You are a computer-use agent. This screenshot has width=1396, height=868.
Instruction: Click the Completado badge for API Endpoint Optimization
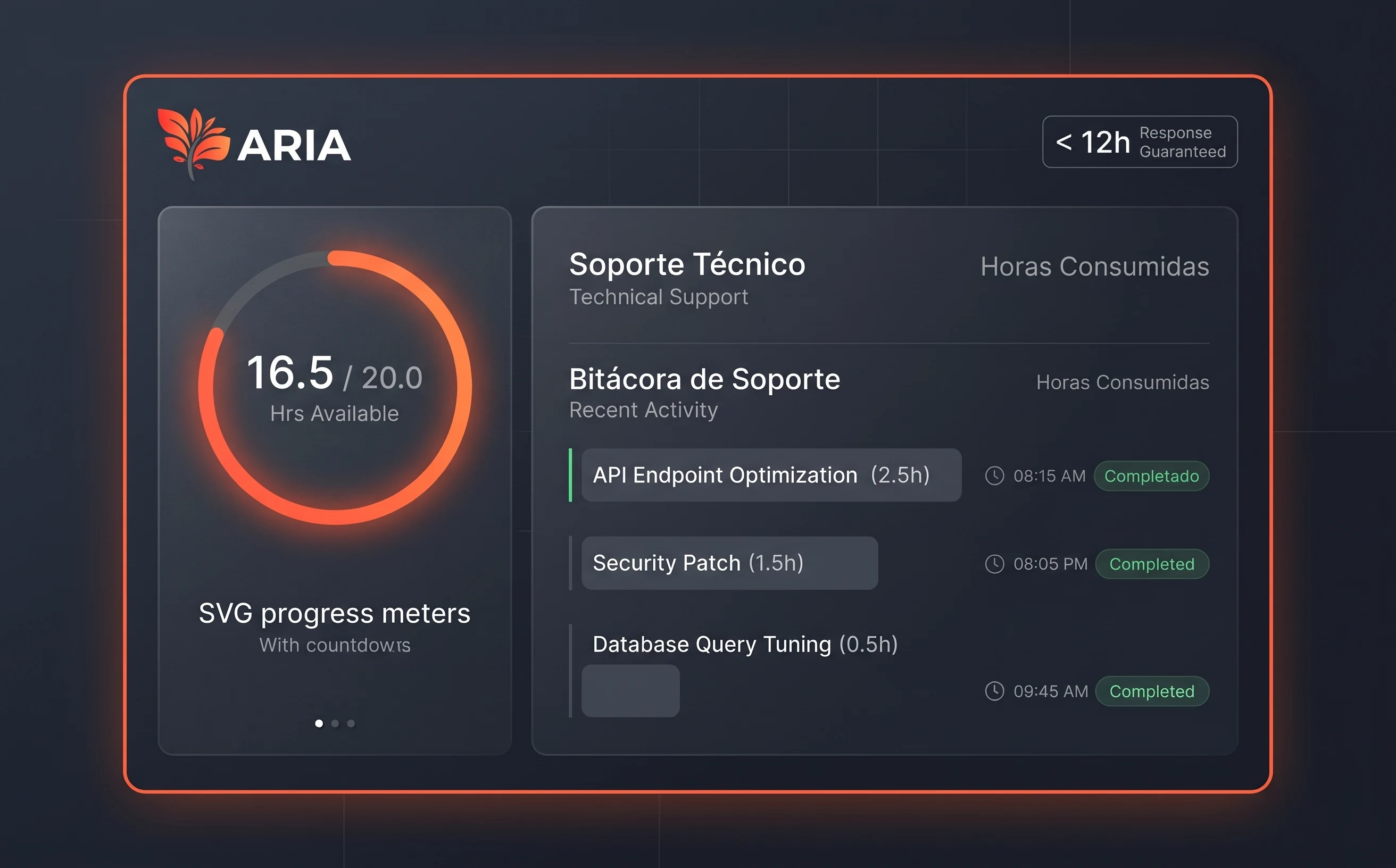pyautogui.click(x=1151, y=476)
